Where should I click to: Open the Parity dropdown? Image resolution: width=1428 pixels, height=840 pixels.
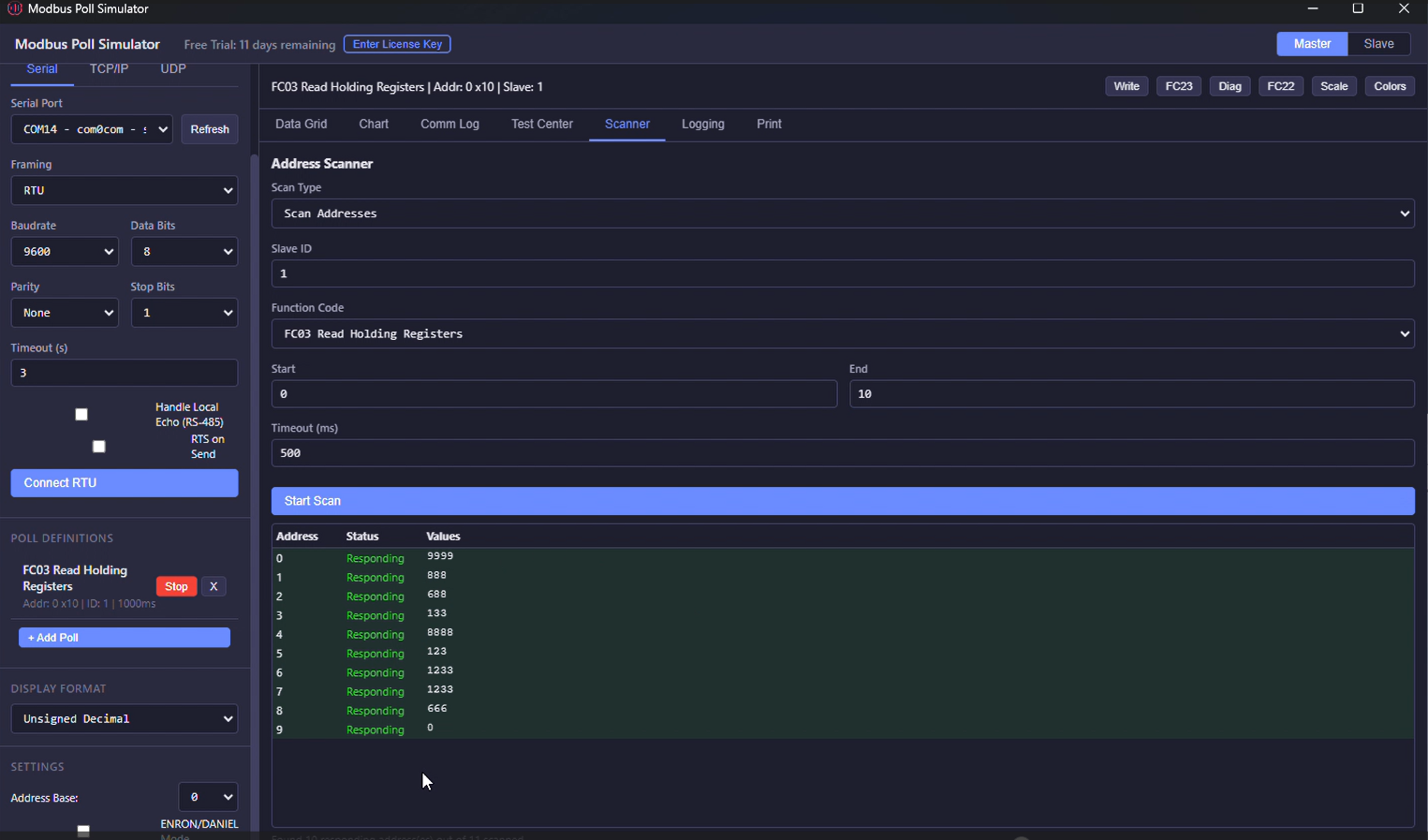pyautogui.click(x=64, y=312)
